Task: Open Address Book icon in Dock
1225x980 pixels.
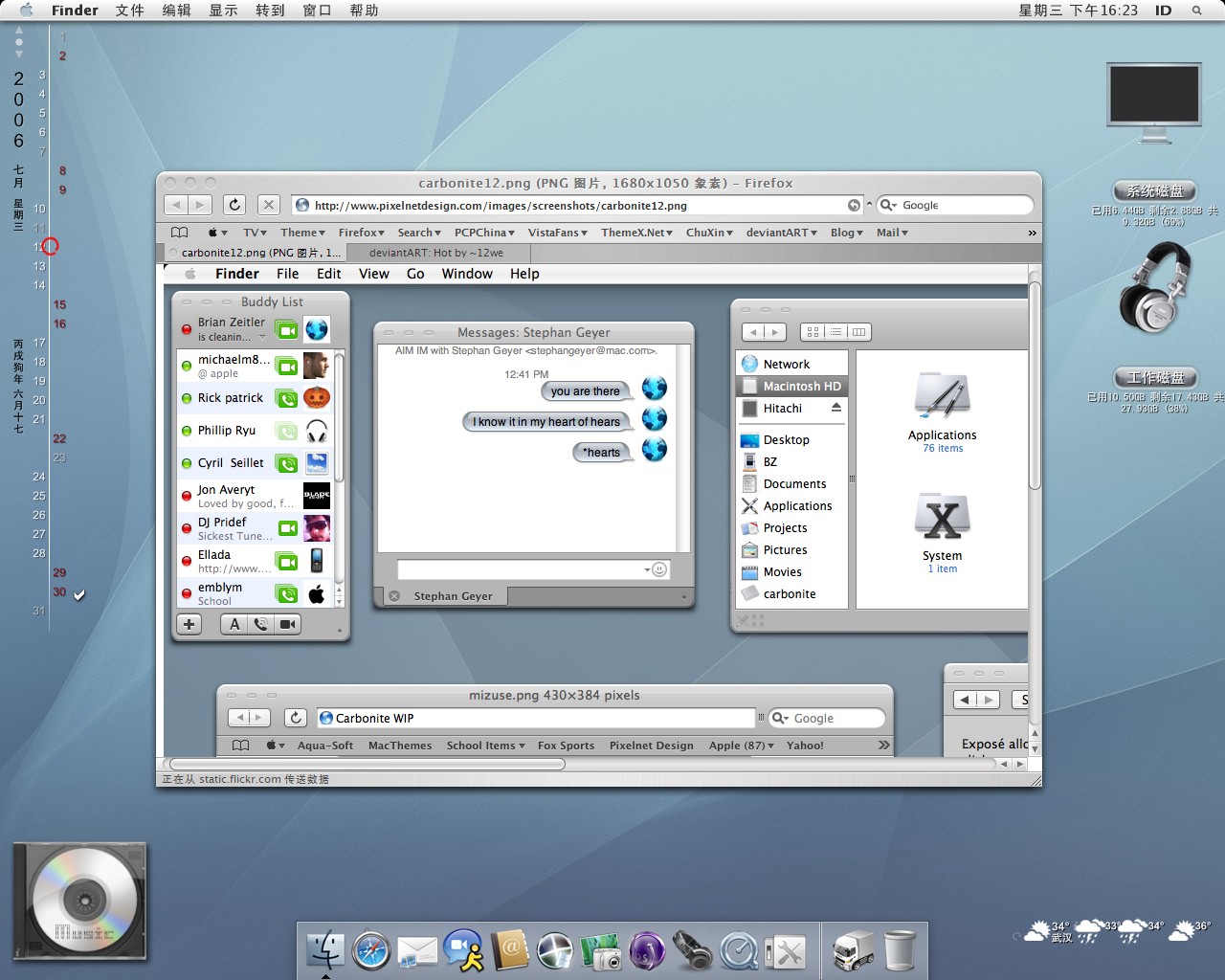Action: 510,950
